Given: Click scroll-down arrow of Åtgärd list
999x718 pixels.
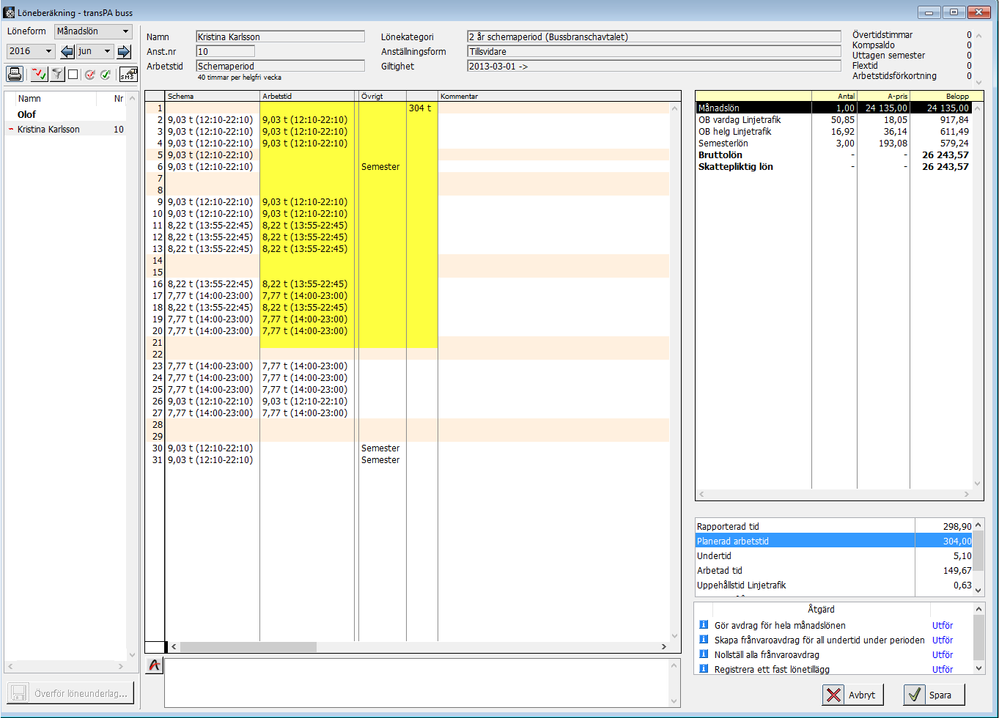Looking at the screenshot, I should (x=979, y=668).
